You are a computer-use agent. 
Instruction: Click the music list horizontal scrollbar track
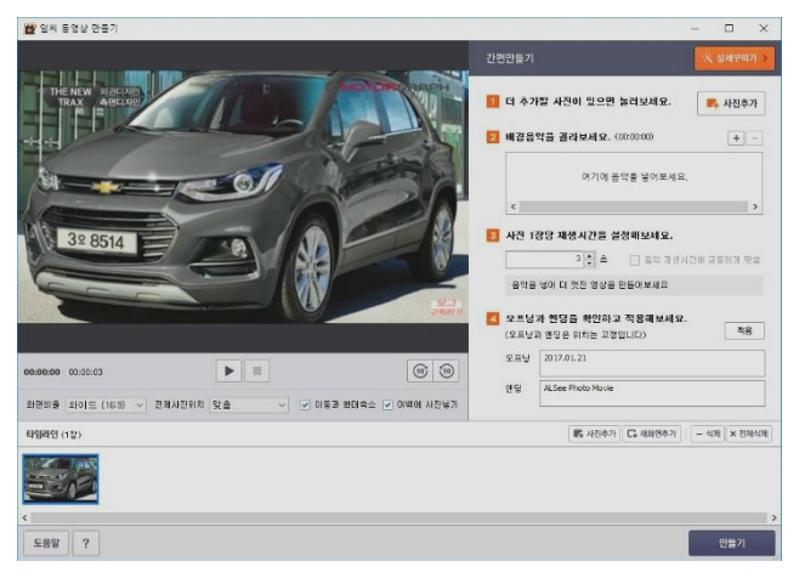click(633, 206)
